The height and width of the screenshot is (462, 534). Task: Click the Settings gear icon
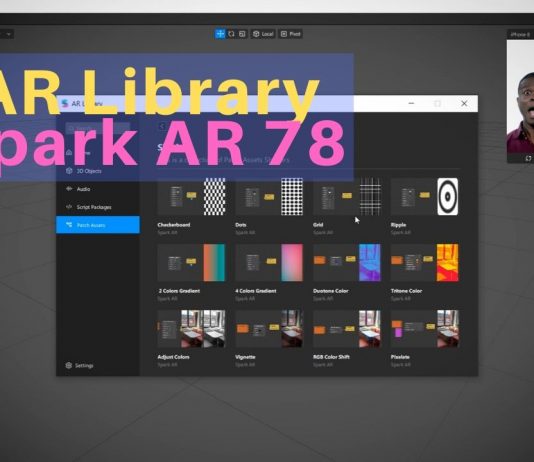(68, 365)
